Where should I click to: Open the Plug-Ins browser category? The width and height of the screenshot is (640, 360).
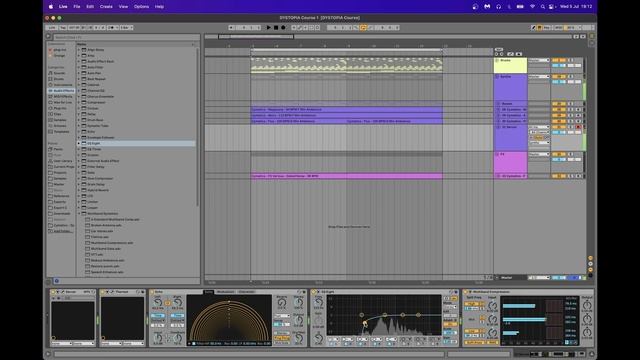pyautogui.click(x=60, y=108)
